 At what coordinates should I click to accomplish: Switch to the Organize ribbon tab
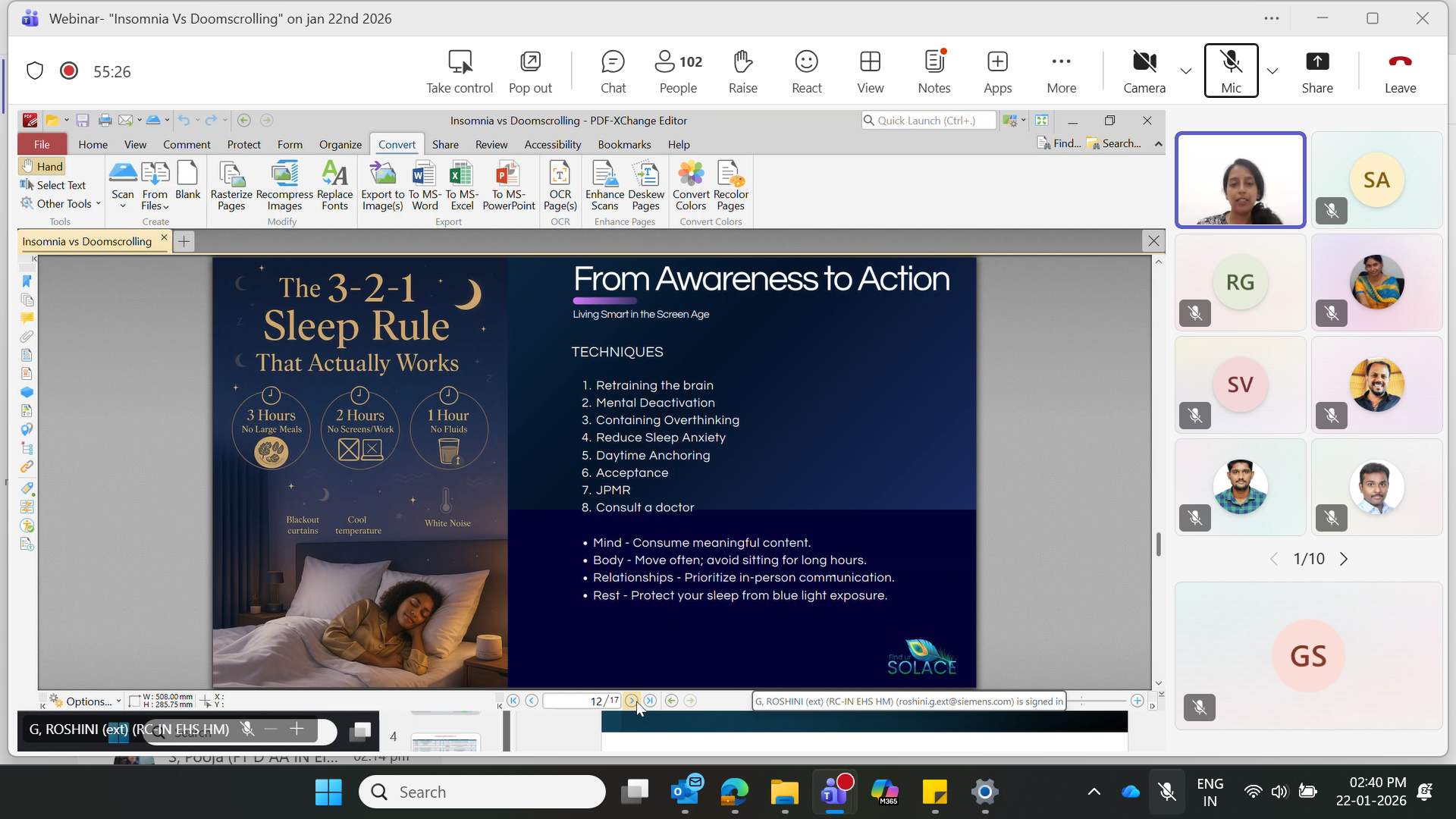(340, 144)
